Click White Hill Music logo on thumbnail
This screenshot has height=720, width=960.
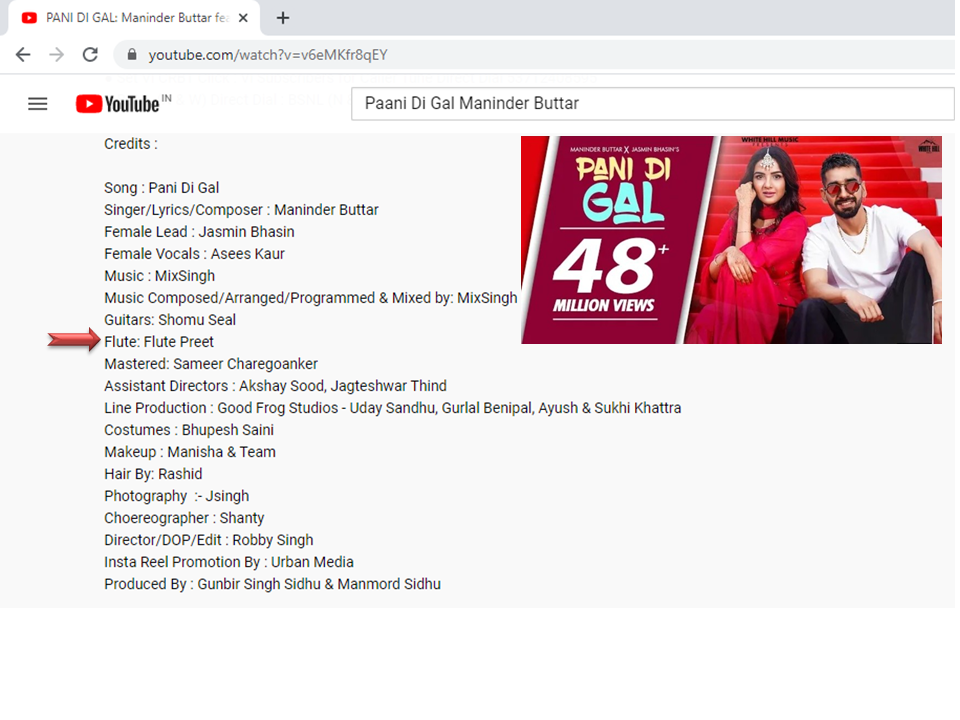tap(928, 148)
